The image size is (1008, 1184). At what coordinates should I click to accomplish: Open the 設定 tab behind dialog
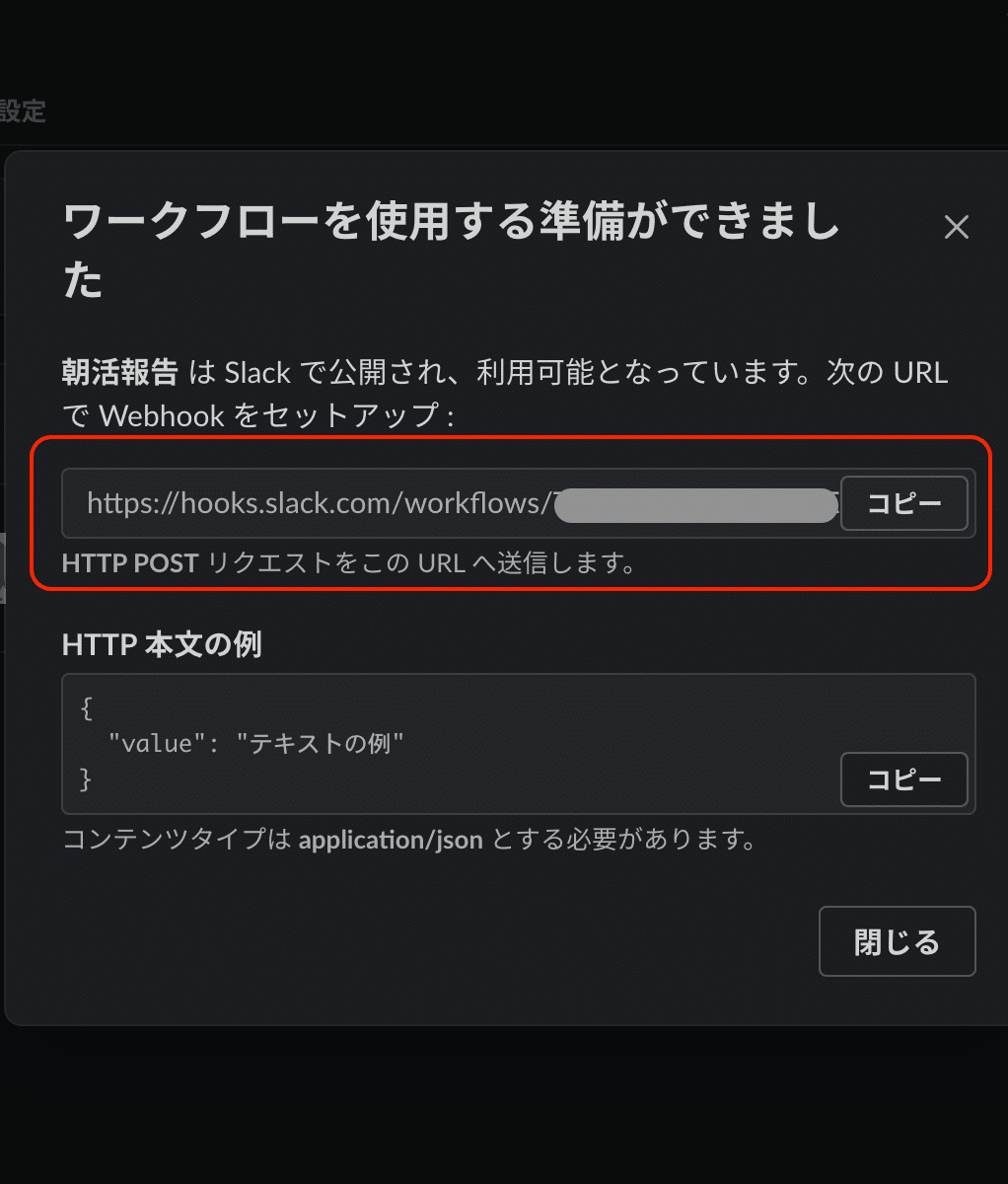pyautogui.click(x=23, y=111)
